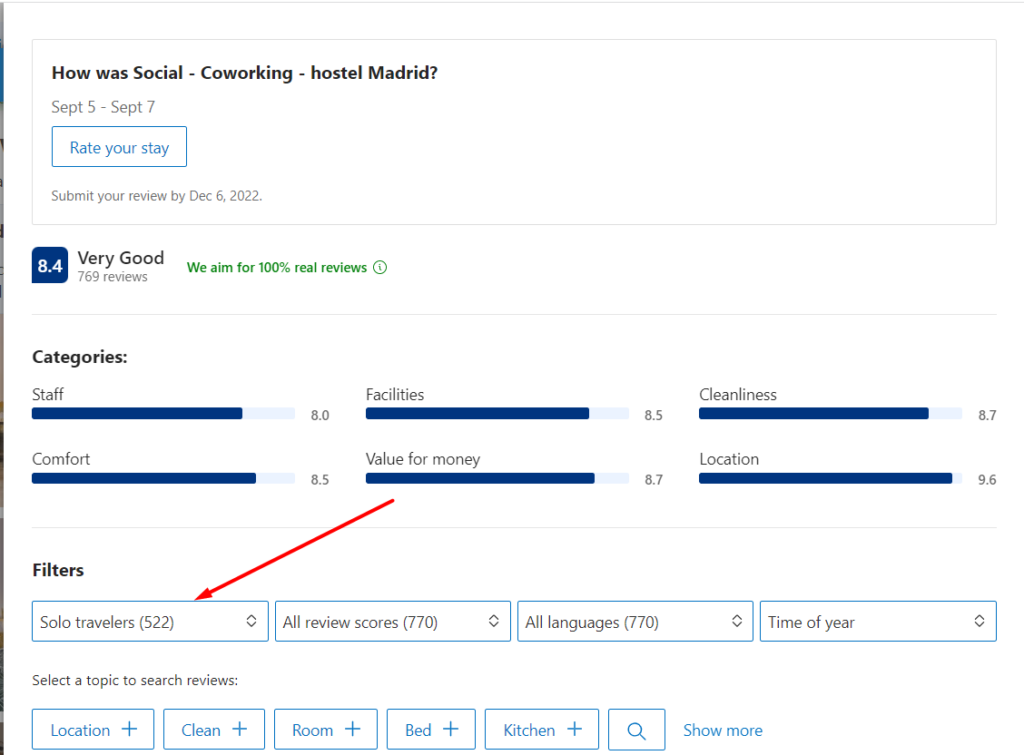Click the Categories heading
The width and height of the screenshot is (1024, 755).
(x=80, y=357)
